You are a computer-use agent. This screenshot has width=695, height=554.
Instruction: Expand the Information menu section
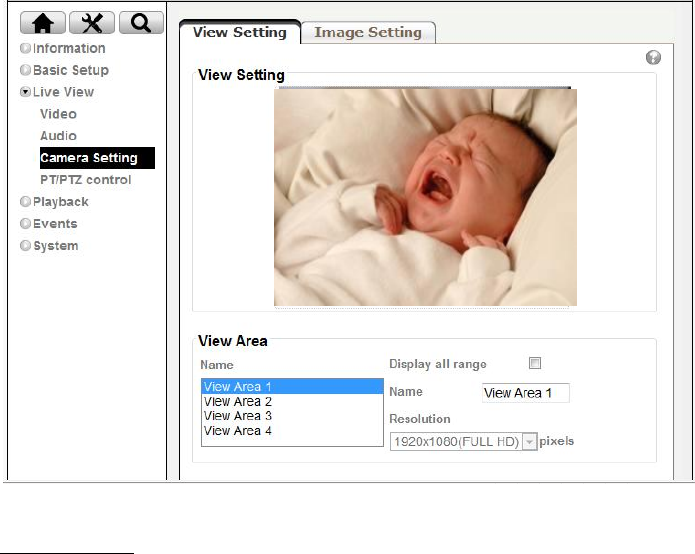63,48
